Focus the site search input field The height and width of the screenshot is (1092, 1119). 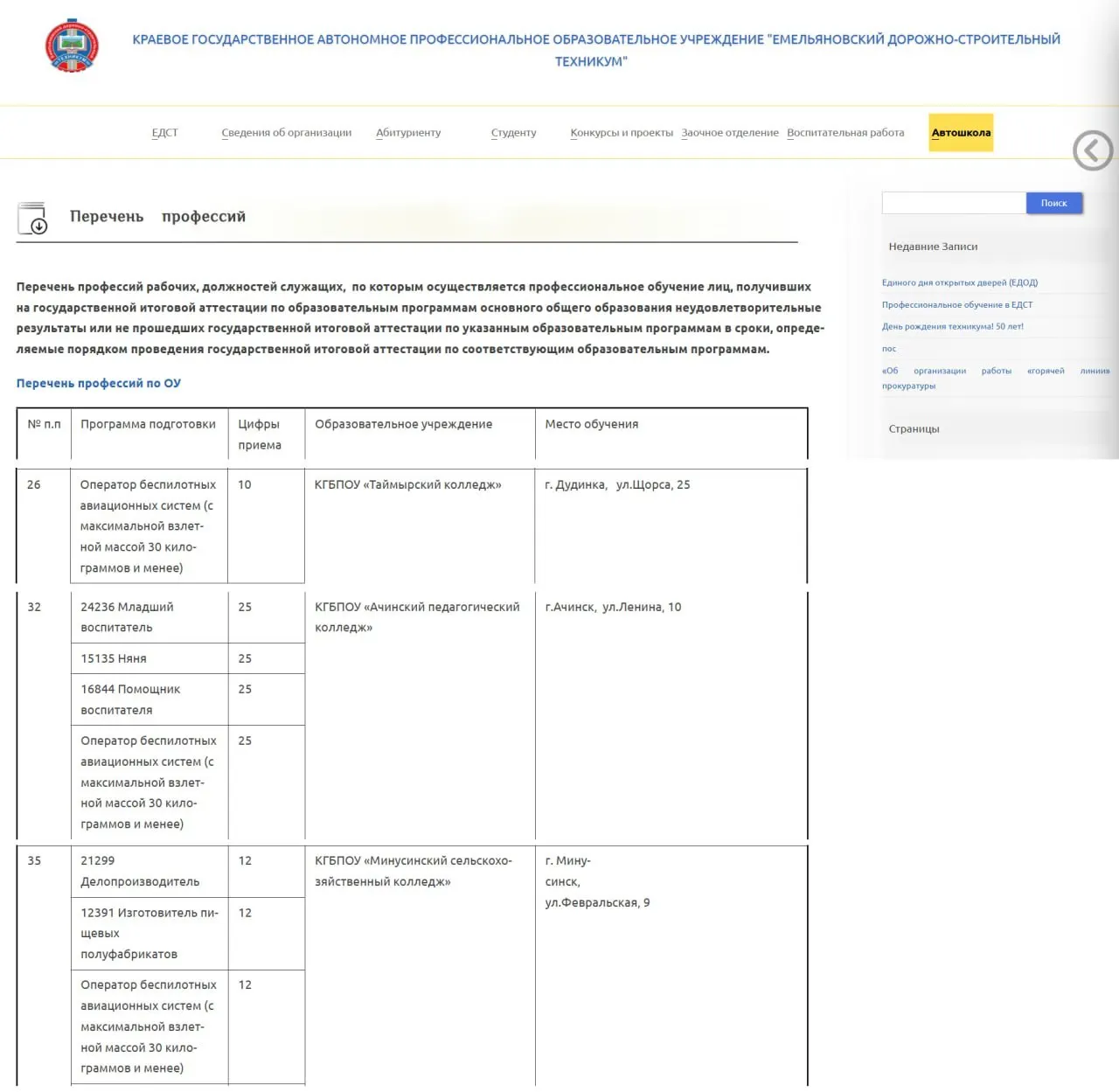click(954, 203)
